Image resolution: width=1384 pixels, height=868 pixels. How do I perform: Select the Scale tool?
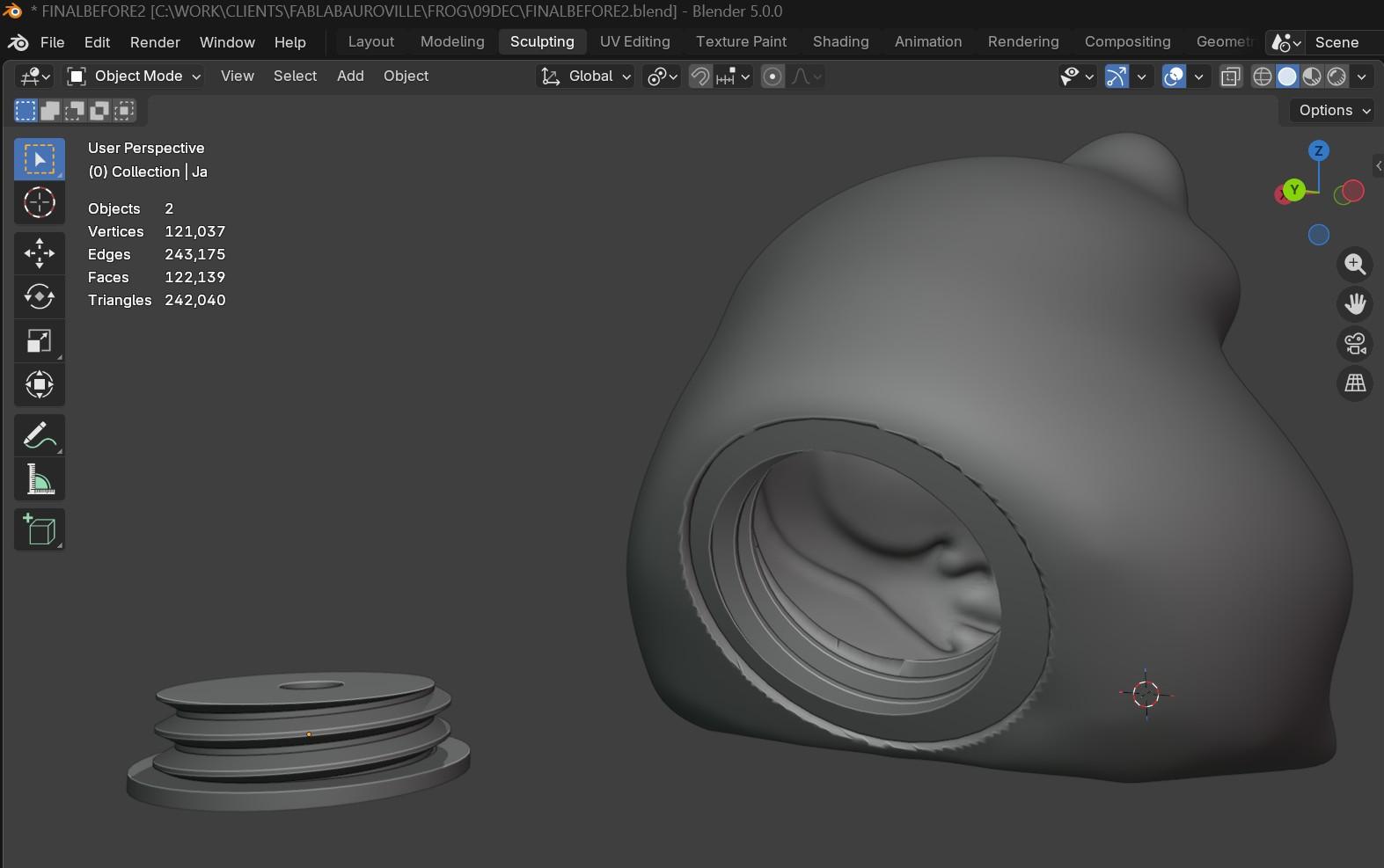40,341
